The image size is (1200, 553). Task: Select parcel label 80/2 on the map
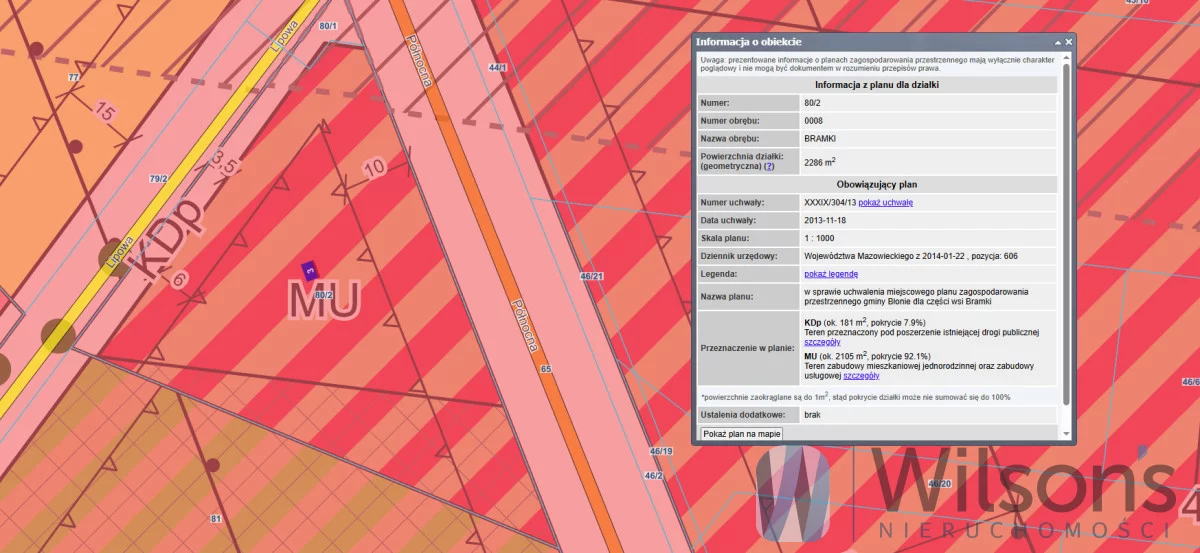tap(323, 295)
